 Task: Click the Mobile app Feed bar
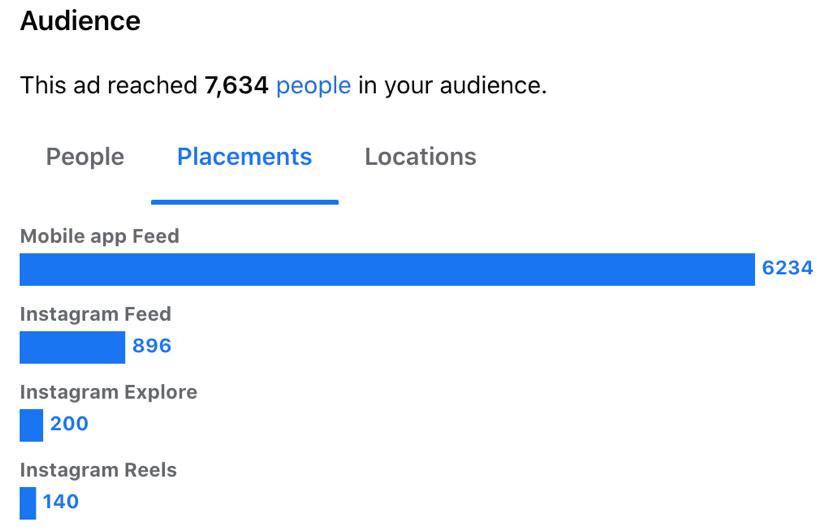pos(387,269)
